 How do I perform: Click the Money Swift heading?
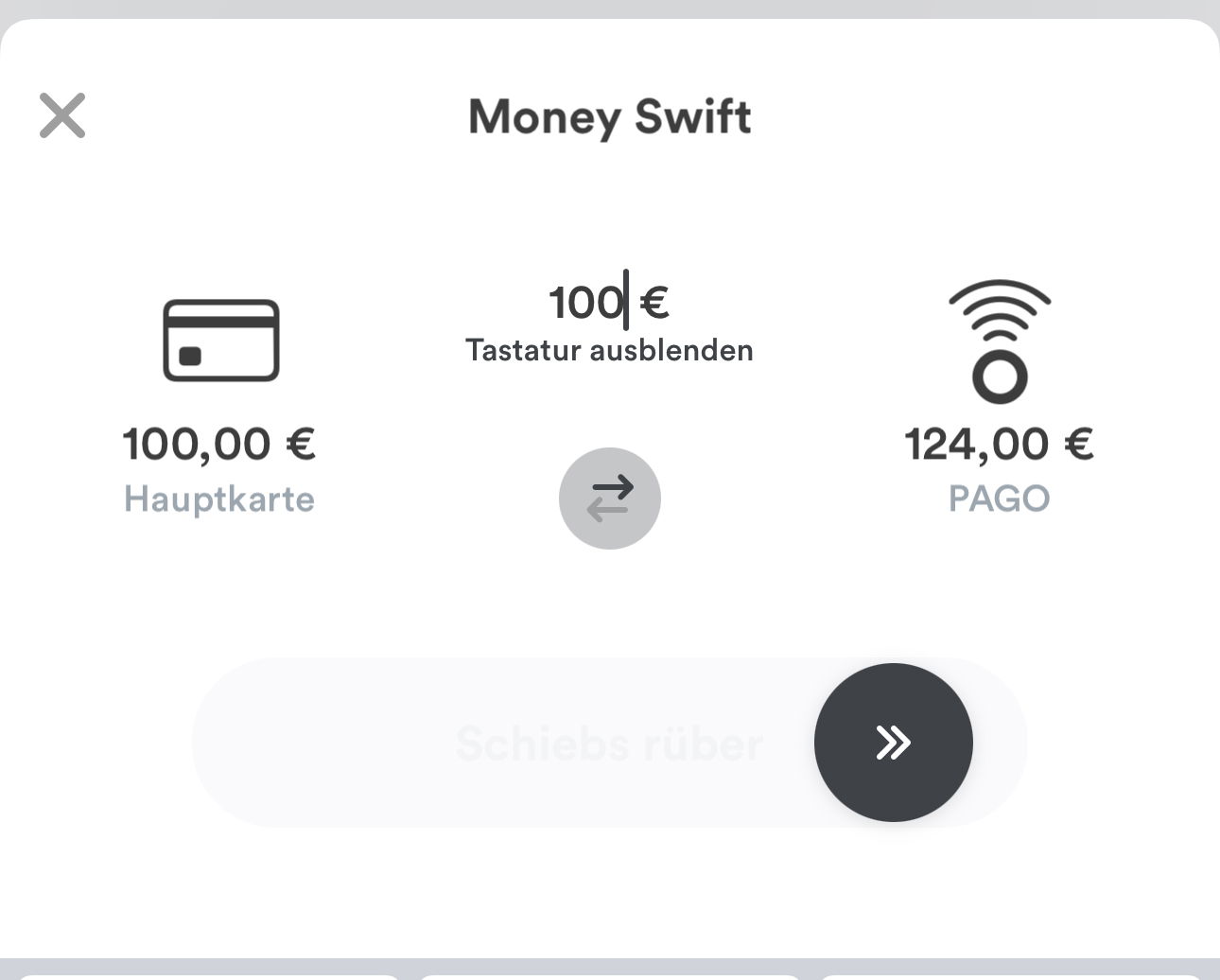pos(610,116)
